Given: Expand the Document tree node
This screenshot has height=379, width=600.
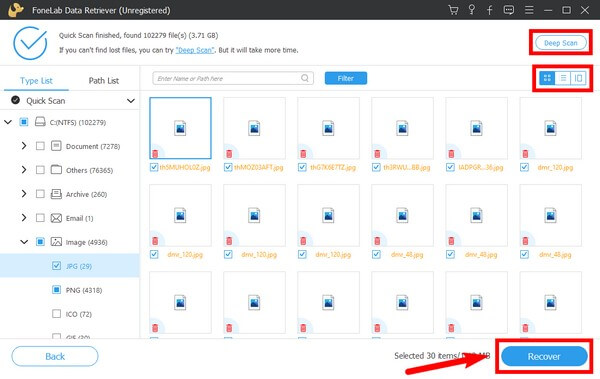Looking at the screenshot, I should tap(24, 146).
